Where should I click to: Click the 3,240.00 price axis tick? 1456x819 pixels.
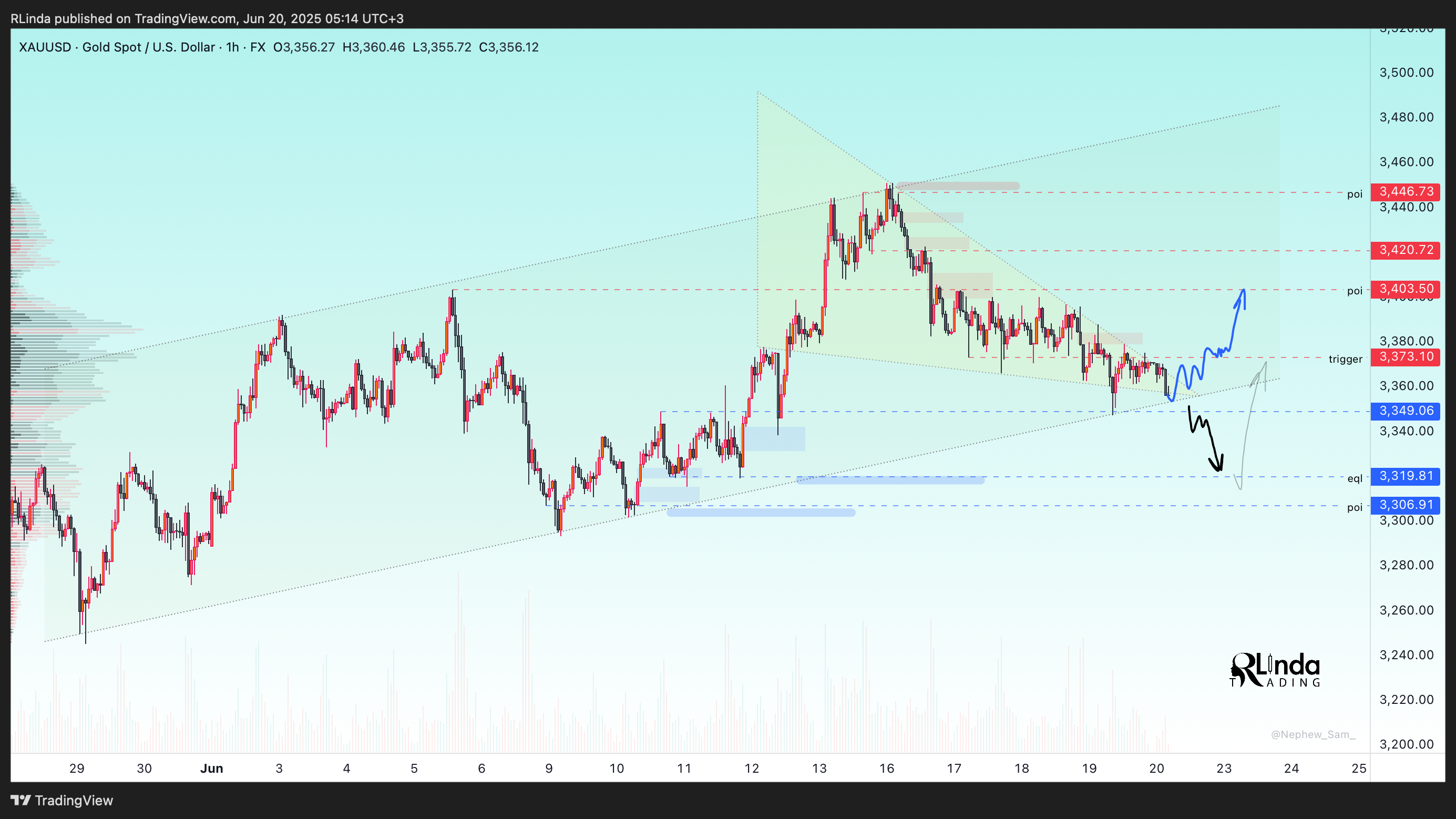(1406, 654)
